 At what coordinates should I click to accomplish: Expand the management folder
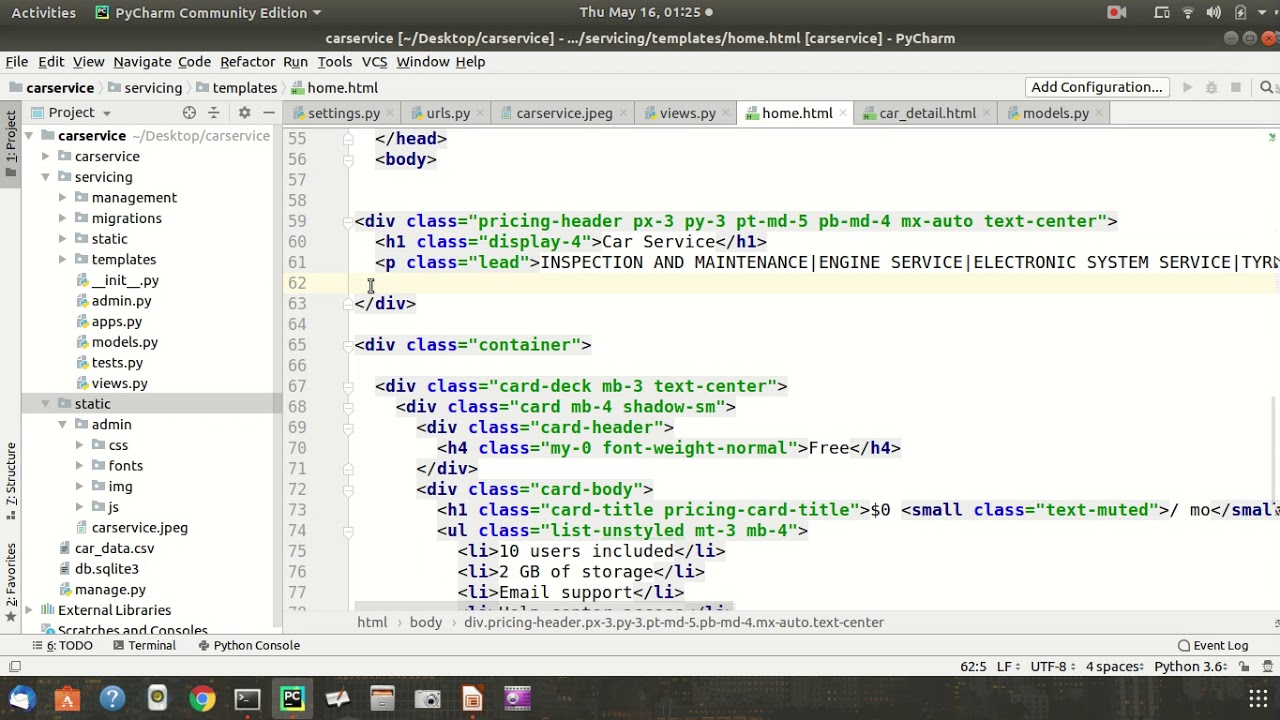pyautogui.click(x=63, y=198)
